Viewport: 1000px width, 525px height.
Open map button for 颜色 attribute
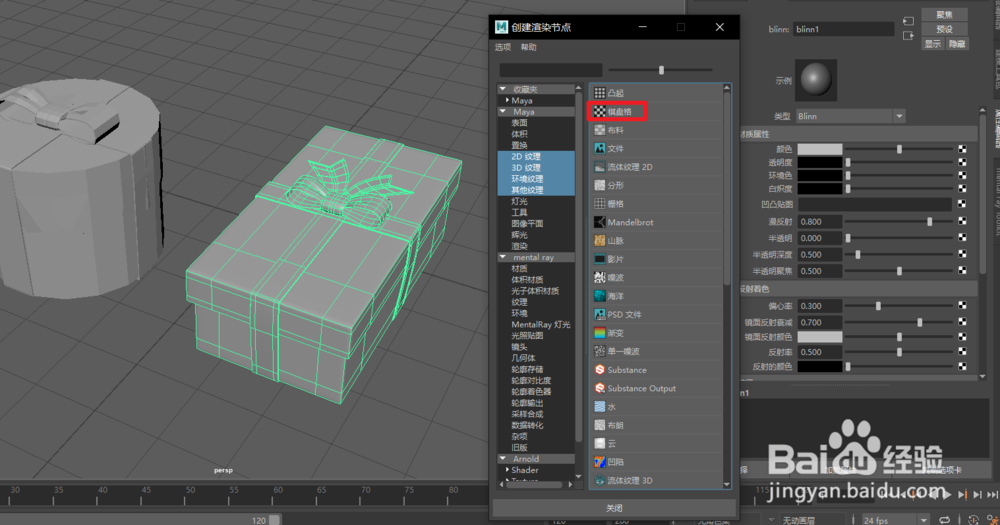point(962,149)
